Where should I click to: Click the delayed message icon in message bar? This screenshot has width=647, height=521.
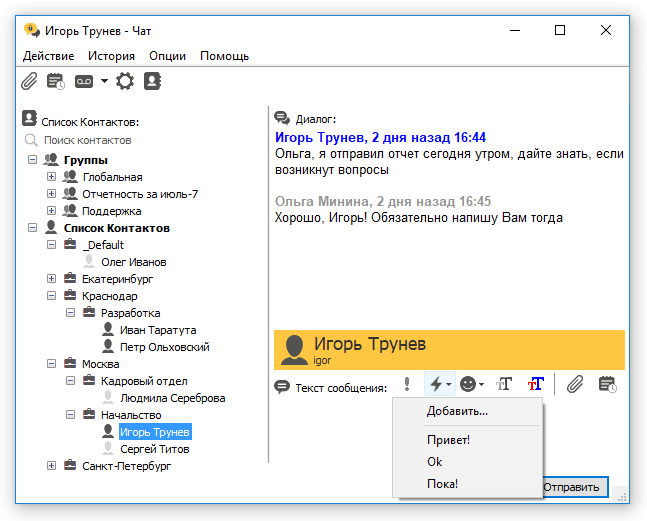[608, 384]
